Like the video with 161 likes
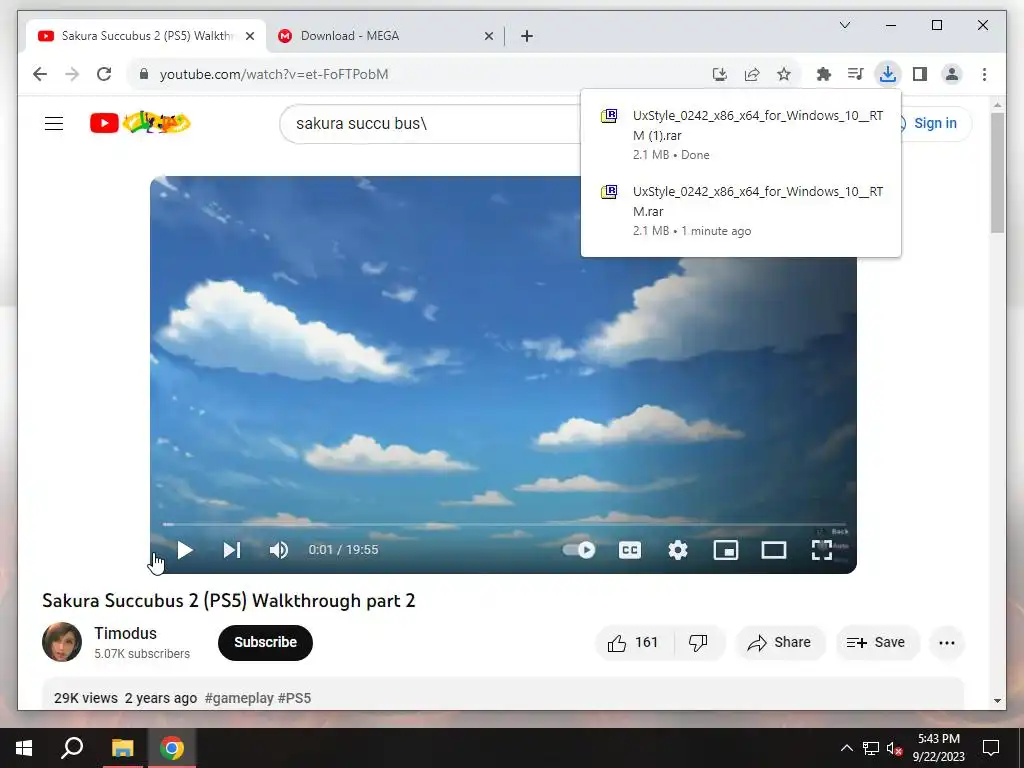The height and width of the screenshot is (768, 1024). [633, 643]
